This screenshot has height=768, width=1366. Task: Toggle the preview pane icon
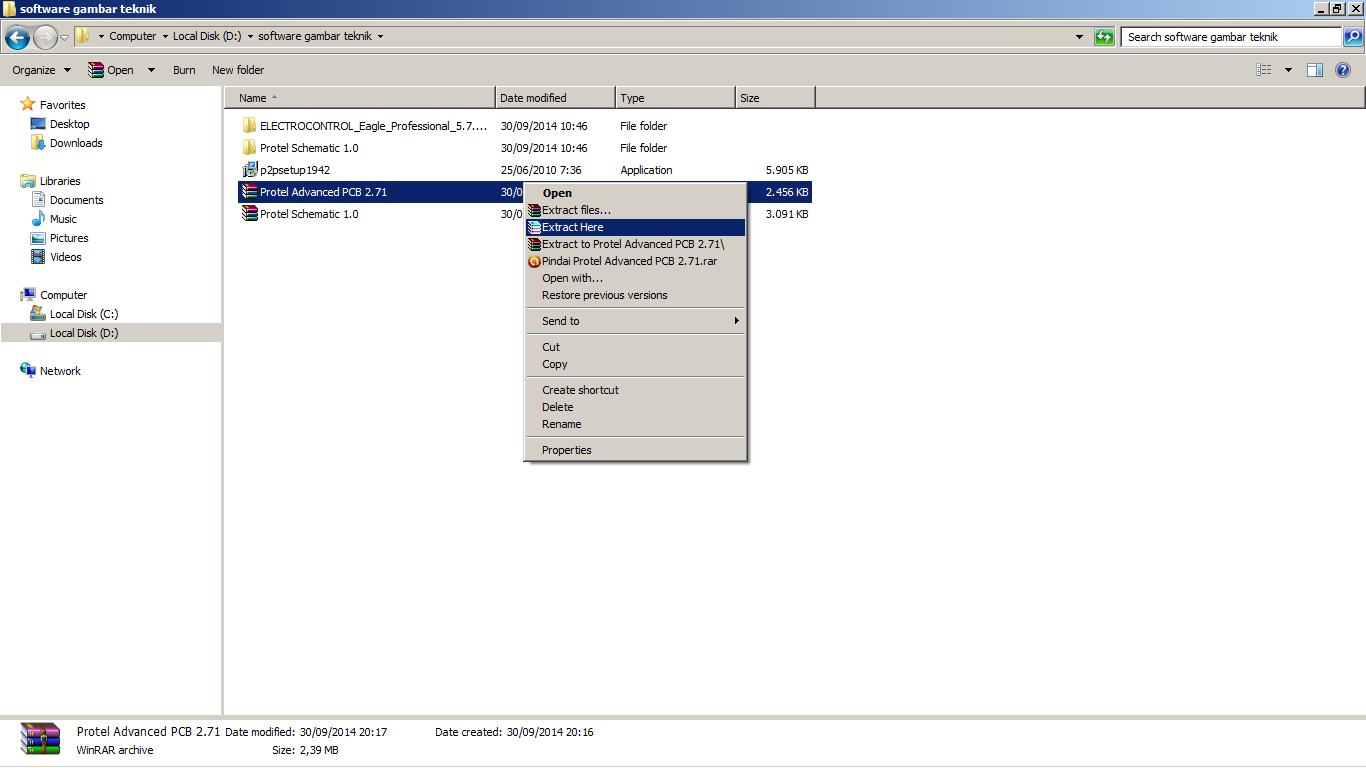pos(1315,70)
